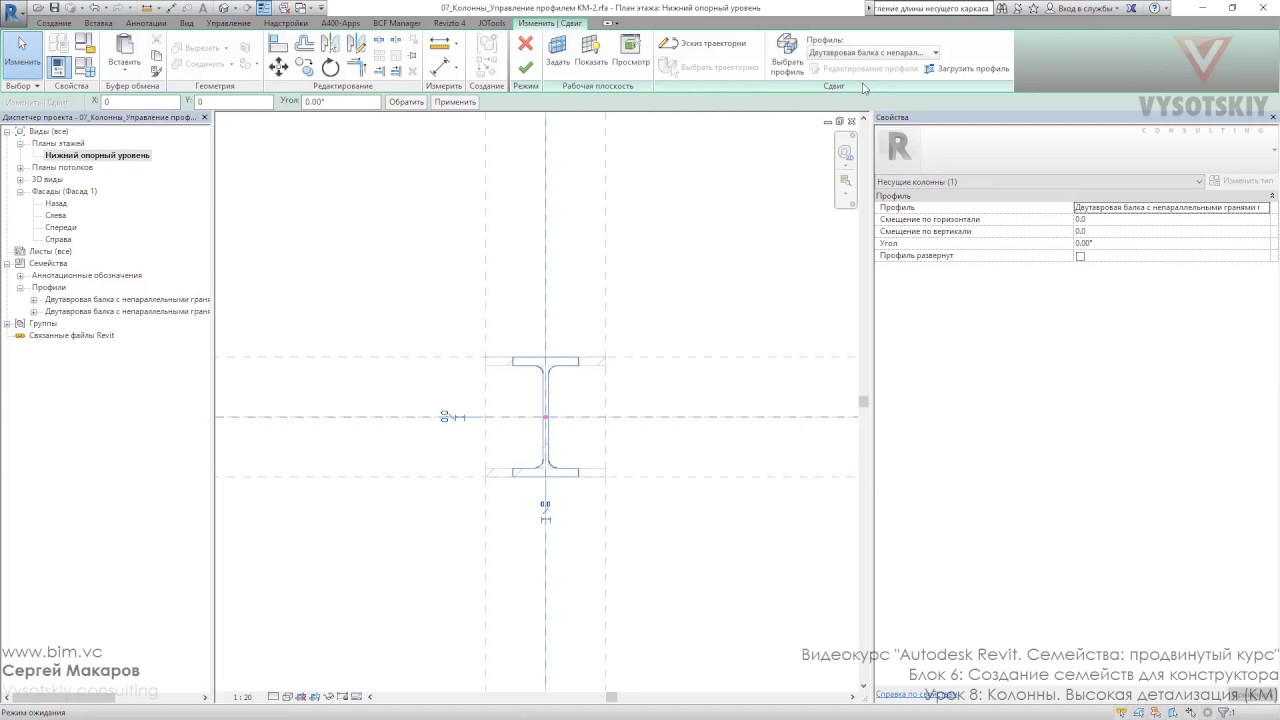
Task: Collapse the Фасады (Фасад 1) tree node
Action: click(20, 191)
